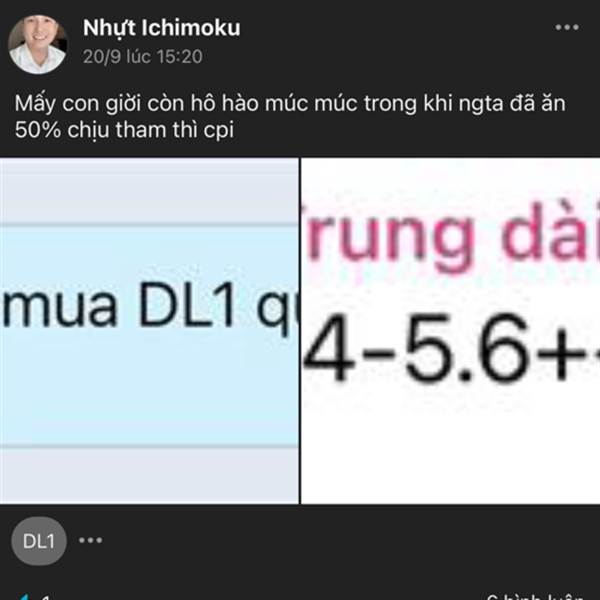Open Nhựt Ichimoku's profile picture

(38, 44)
